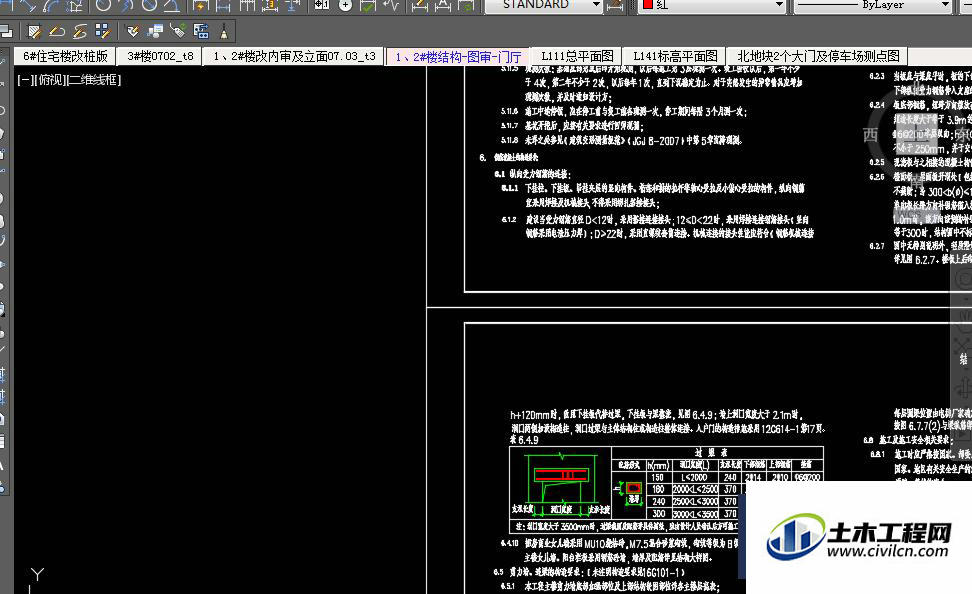972x594 pixels.
Task: Select the Ordinate dimension tool
Action: tap(75, 6)
